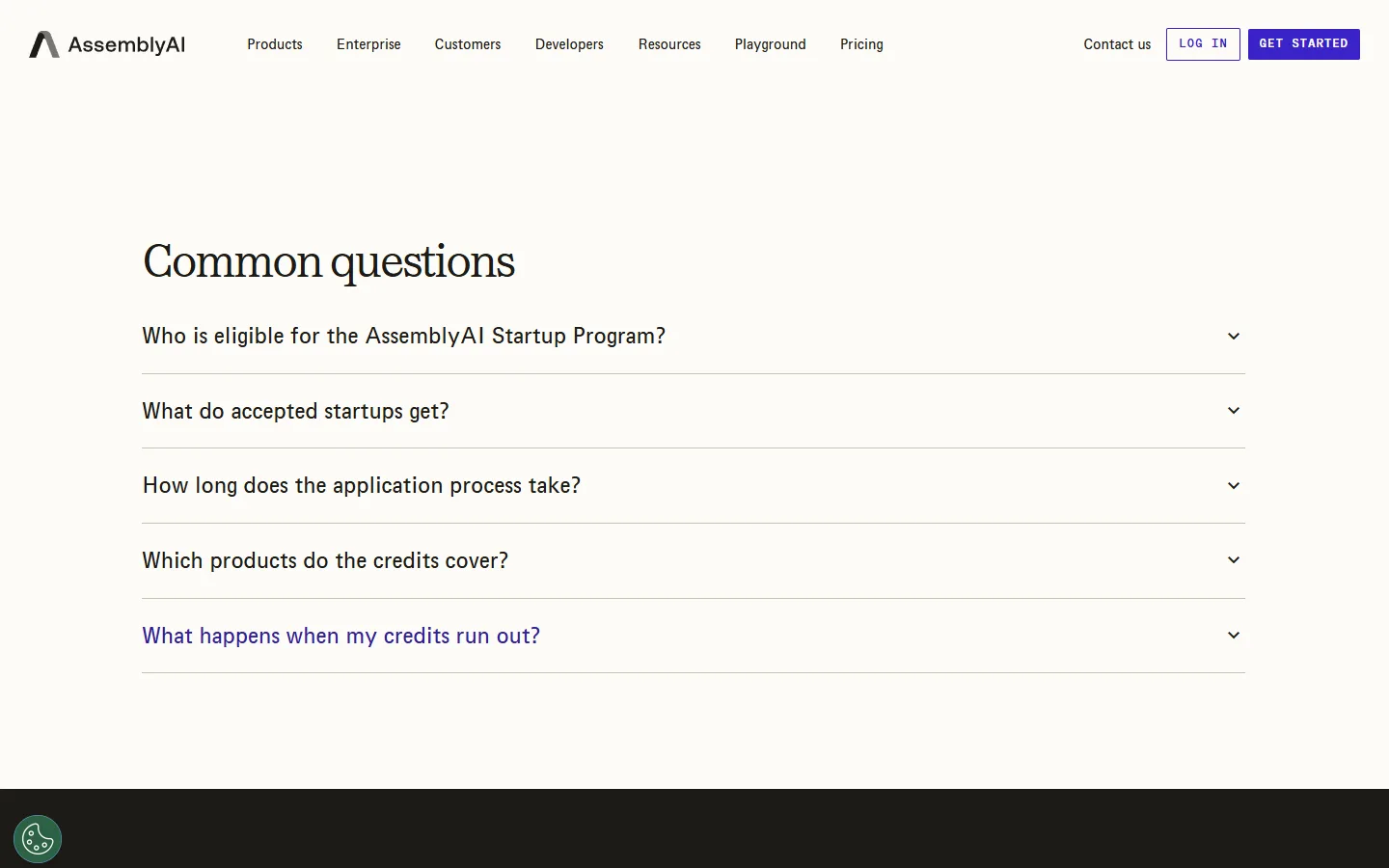Open the cookie preferences icon
Viewport: 1389px width, 868px height.
(38, 839)
